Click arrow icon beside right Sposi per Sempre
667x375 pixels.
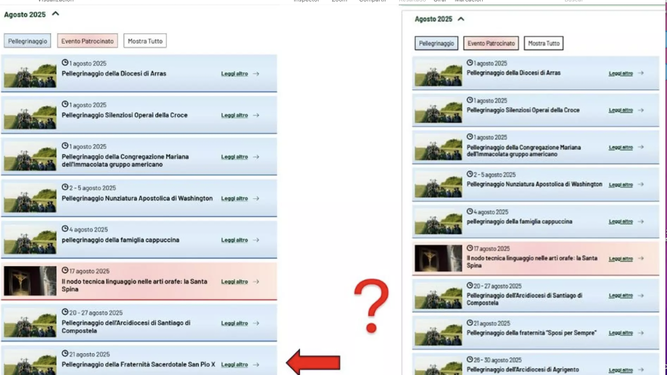coord(641,333)
